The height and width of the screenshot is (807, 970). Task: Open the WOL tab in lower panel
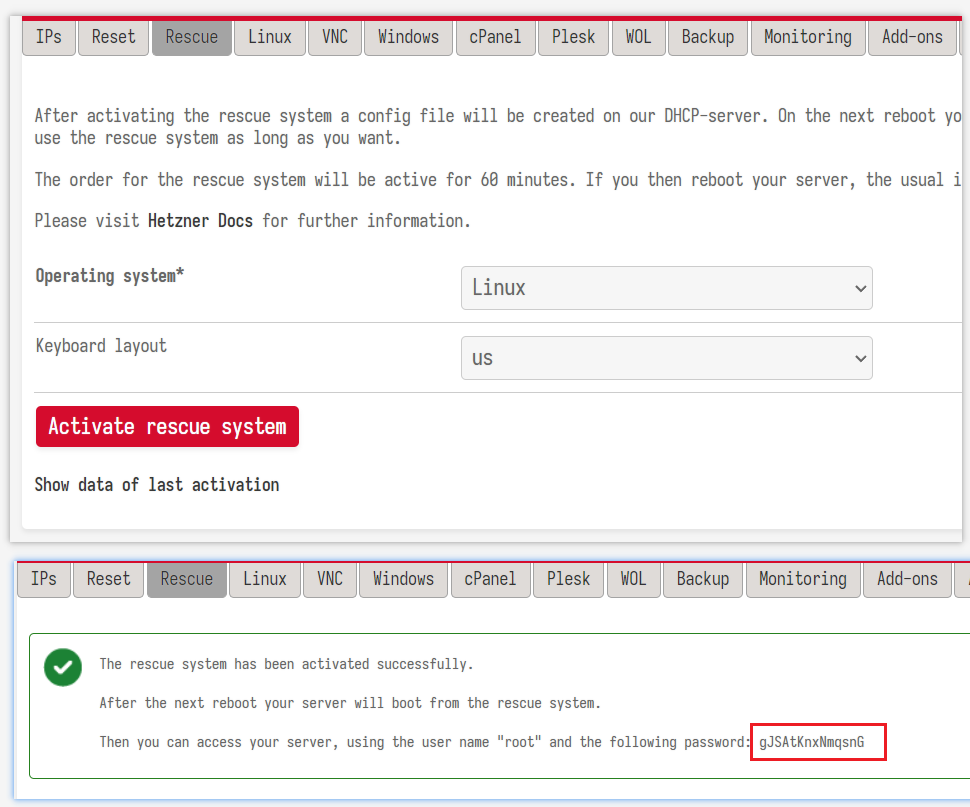pos(633,579)
